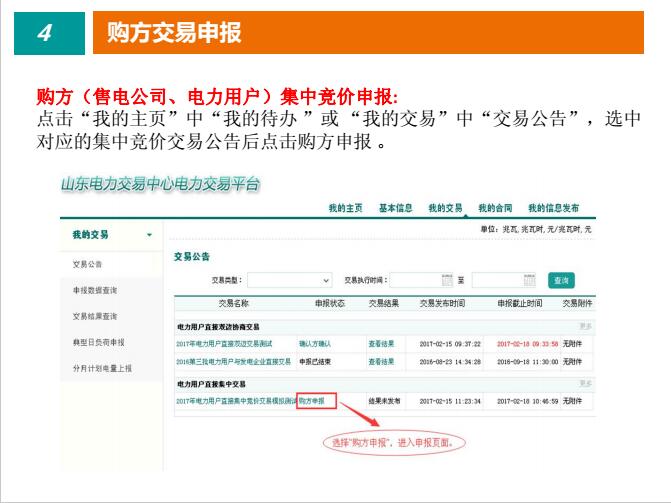Click the 购方申报 link
Screen dimensions: 671x503
(311, 401)
